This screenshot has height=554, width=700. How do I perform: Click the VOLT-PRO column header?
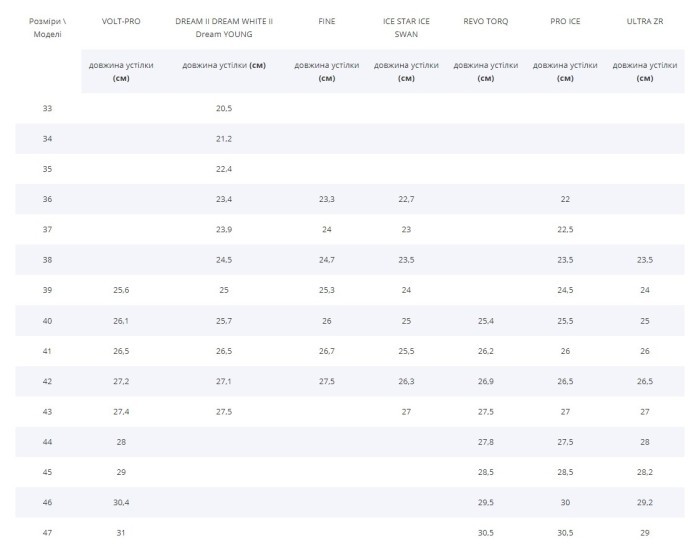121,21
